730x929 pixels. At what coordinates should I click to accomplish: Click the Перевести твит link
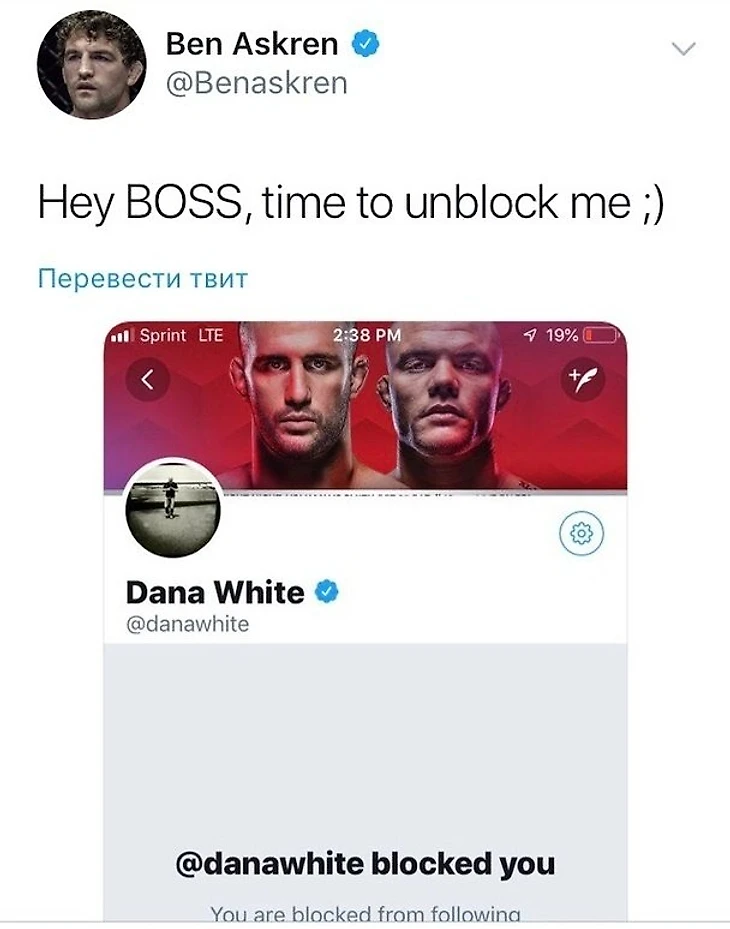click(143, 278)
